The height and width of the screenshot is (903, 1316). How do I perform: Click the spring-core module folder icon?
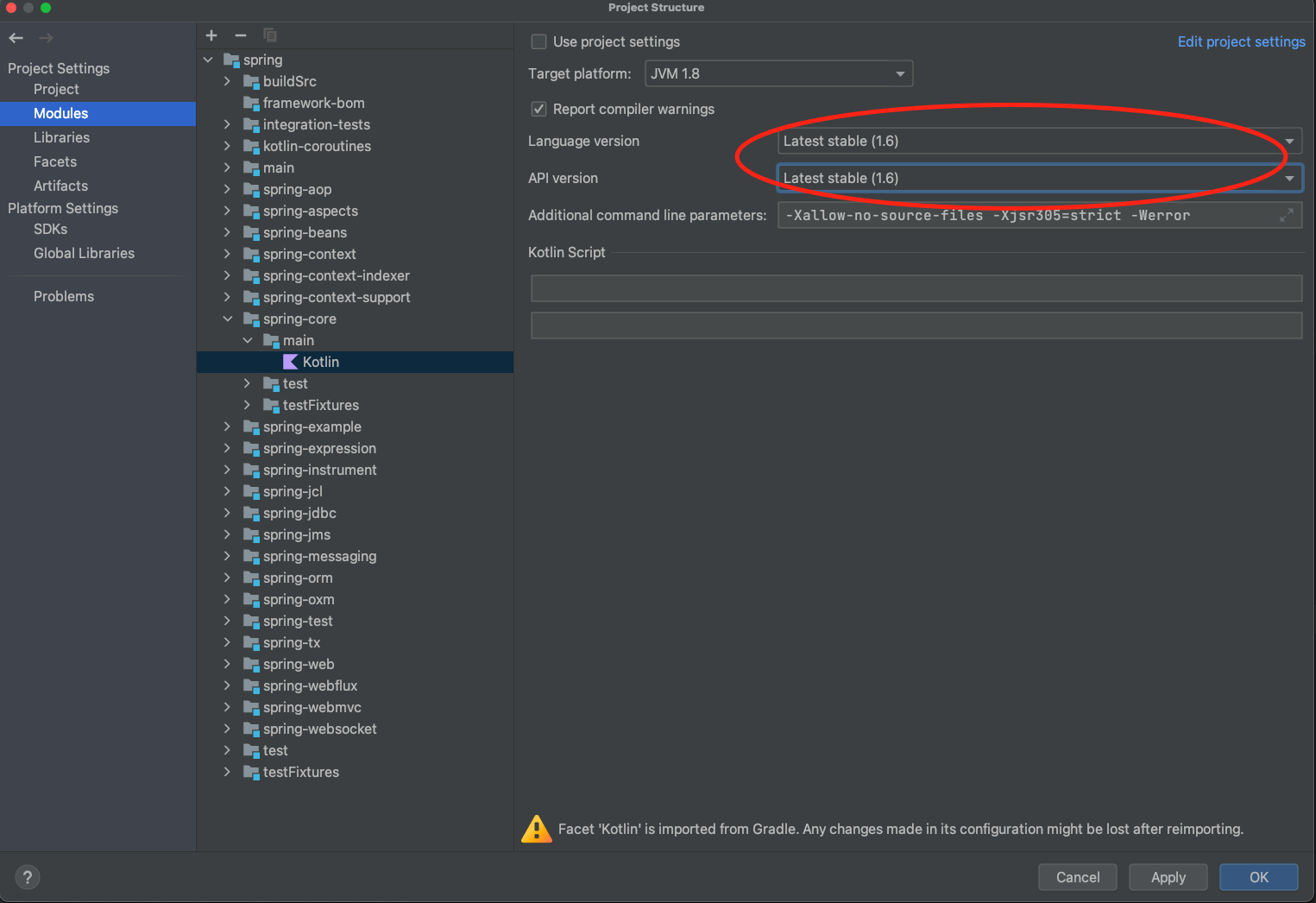tap(251, 319)
